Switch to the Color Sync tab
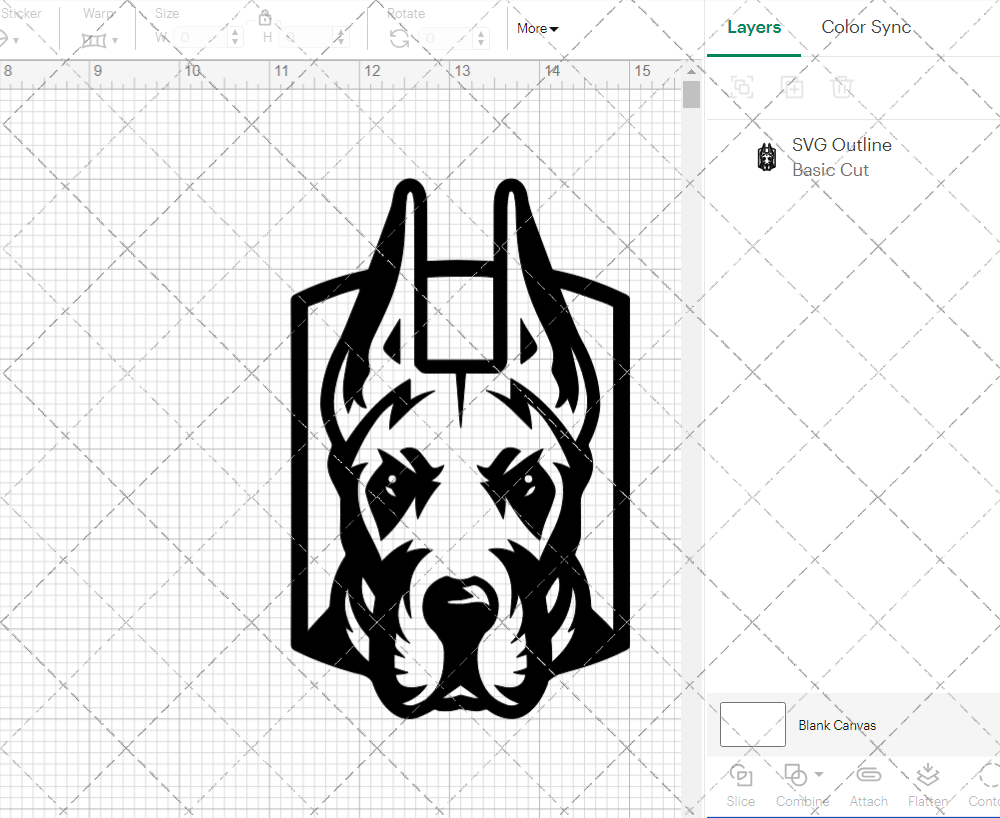1000x818 pixels. [x=866, y=27]
